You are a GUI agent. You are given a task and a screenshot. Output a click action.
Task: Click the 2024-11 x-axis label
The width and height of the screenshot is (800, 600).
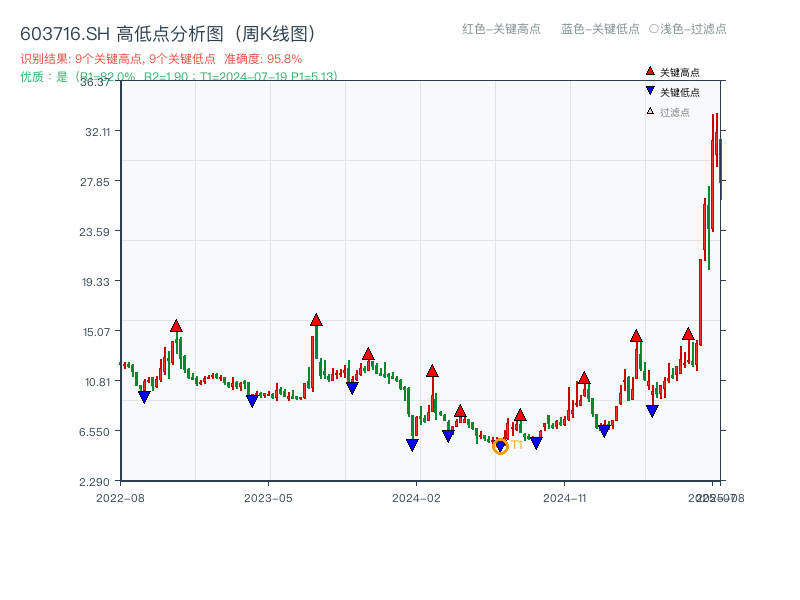pyautogui.click(x=565, y=498)
